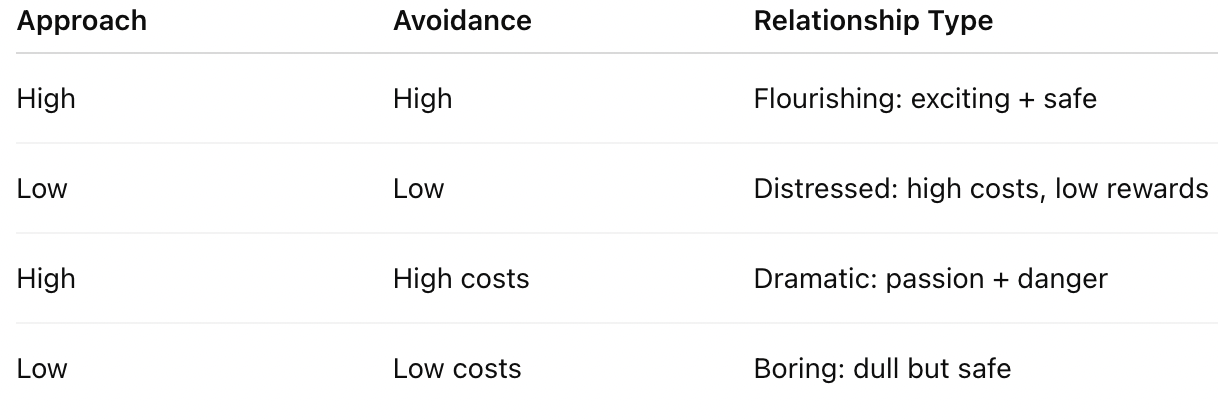Click Avoidance value High in Flourishing row
Image resolution: width=1218 pixels, height=420 pixels.
(x=422, y=99)
